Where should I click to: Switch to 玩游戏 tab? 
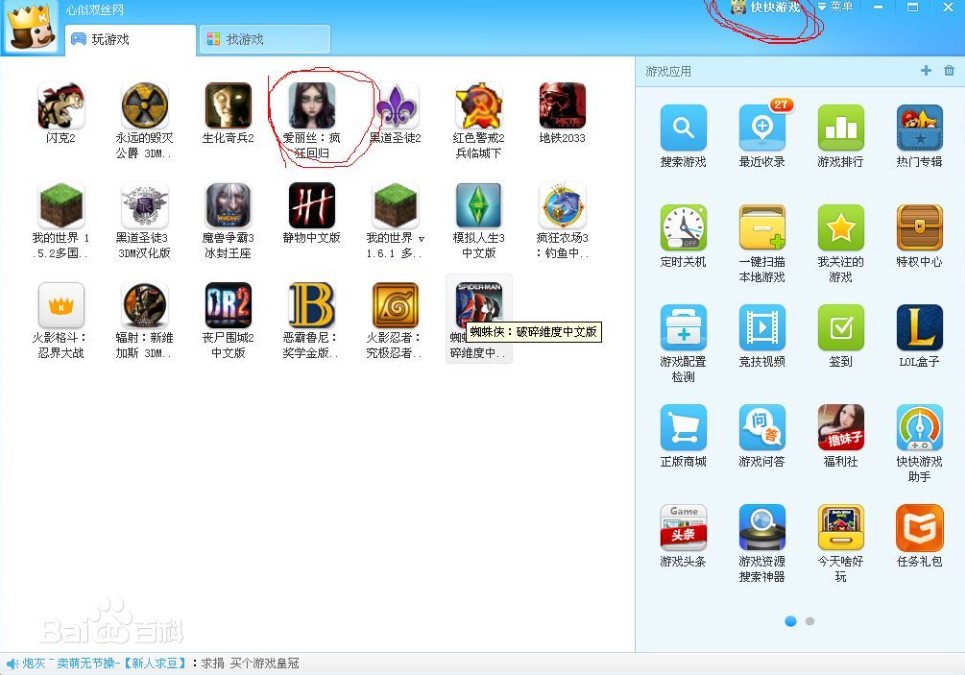[x=130, y=39]
